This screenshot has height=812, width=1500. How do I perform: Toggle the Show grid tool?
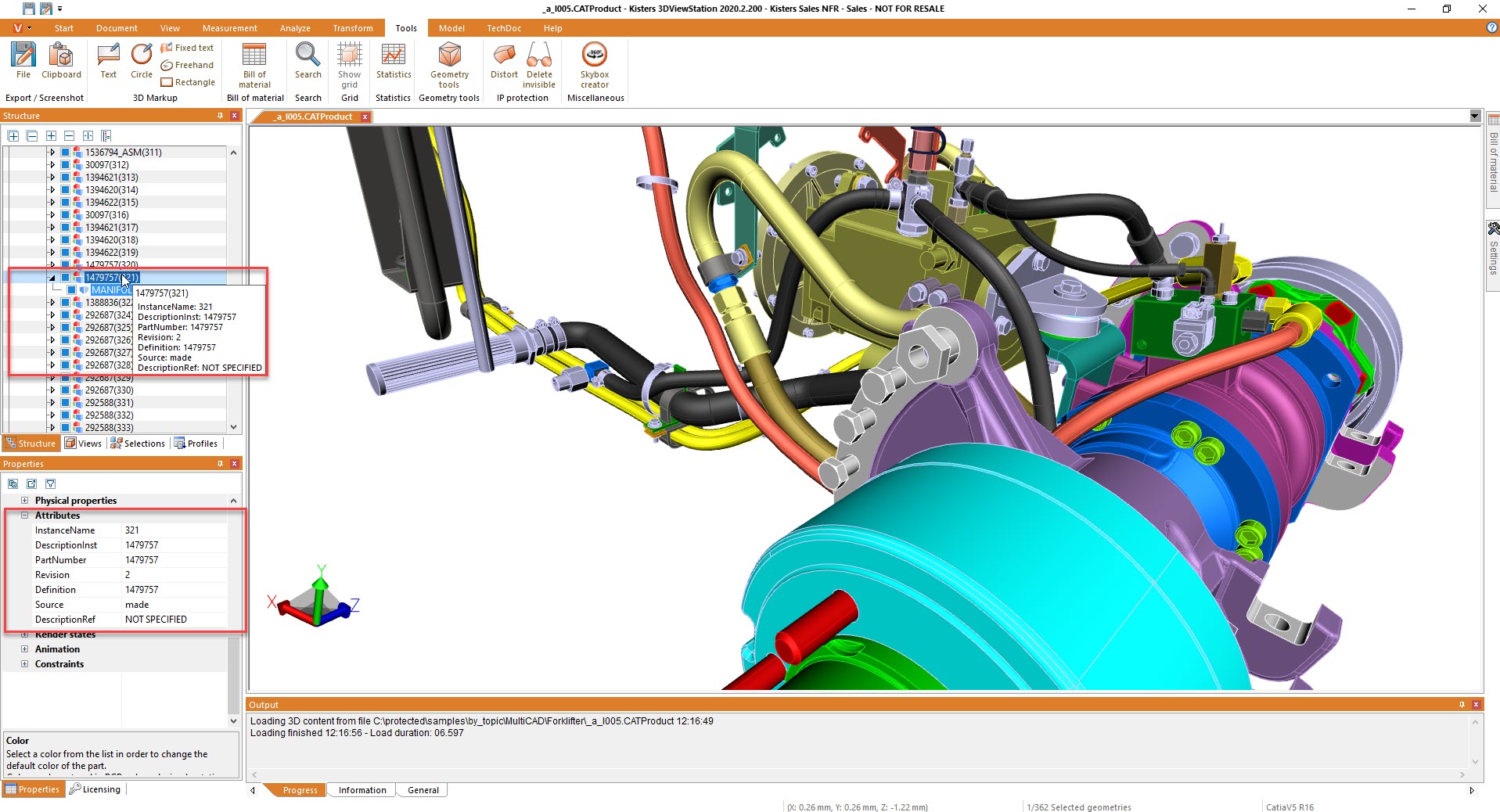349,64
